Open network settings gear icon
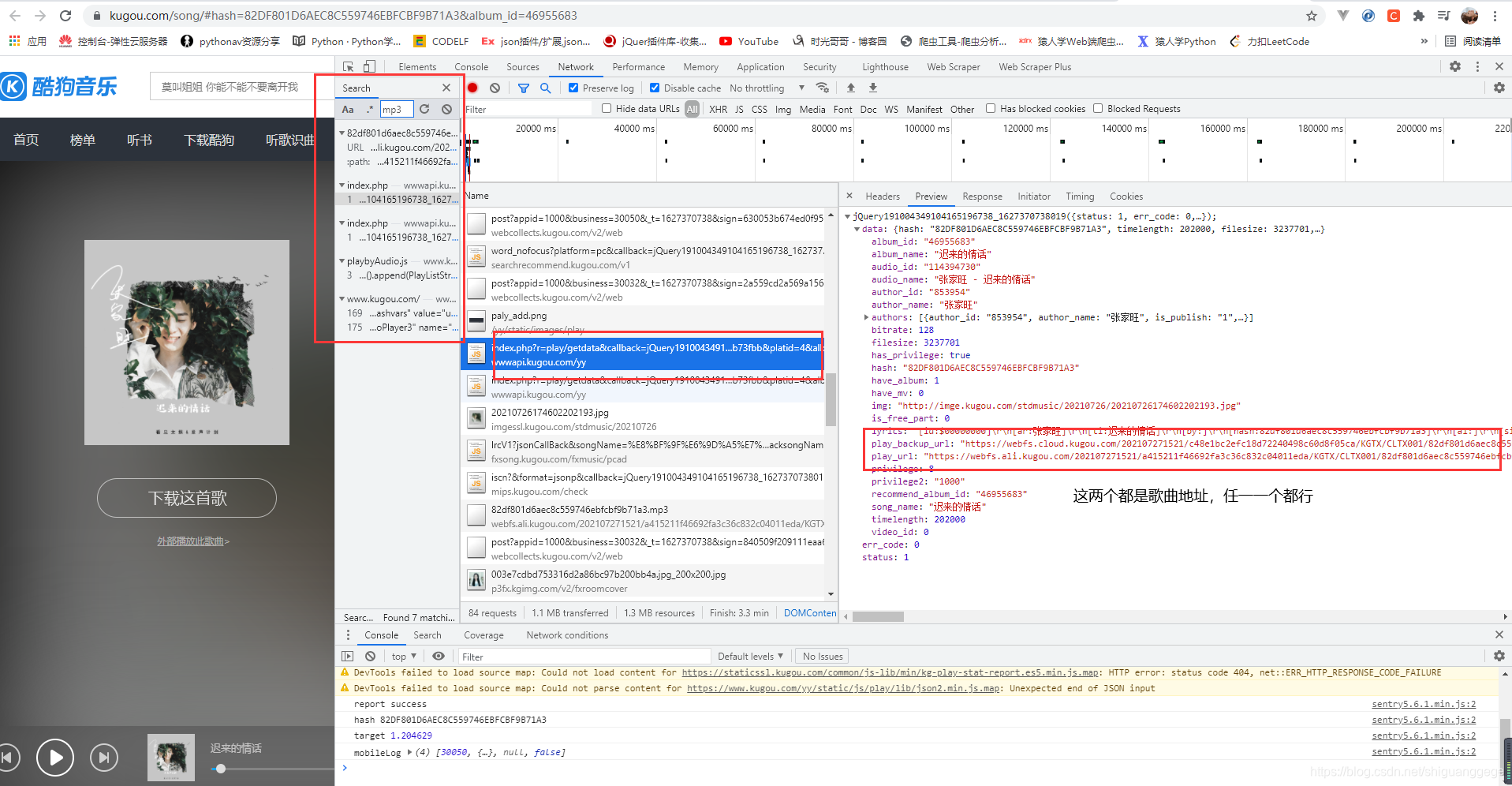This screenshot has width=1512, height=786. (1499, 88)
